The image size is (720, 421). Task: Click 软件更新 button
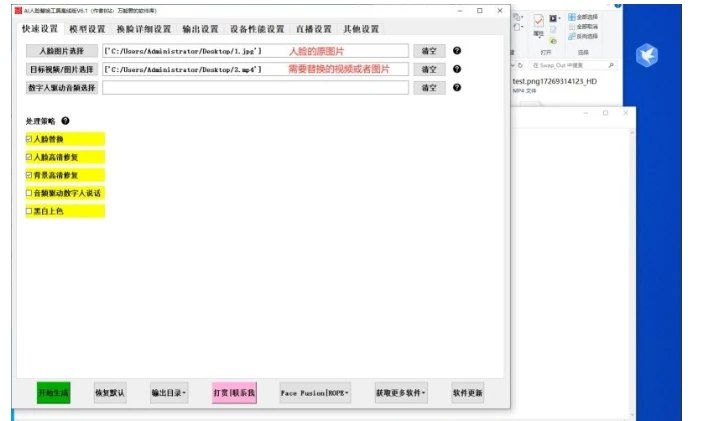click(x=467, y=393)
